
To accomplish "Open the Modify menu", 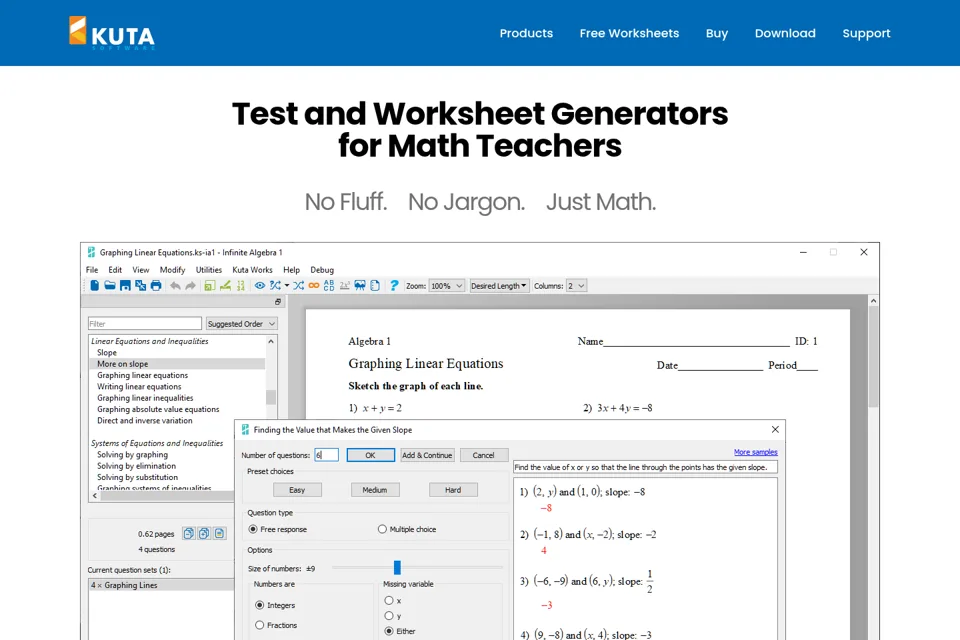I will (x=172, y=269).
